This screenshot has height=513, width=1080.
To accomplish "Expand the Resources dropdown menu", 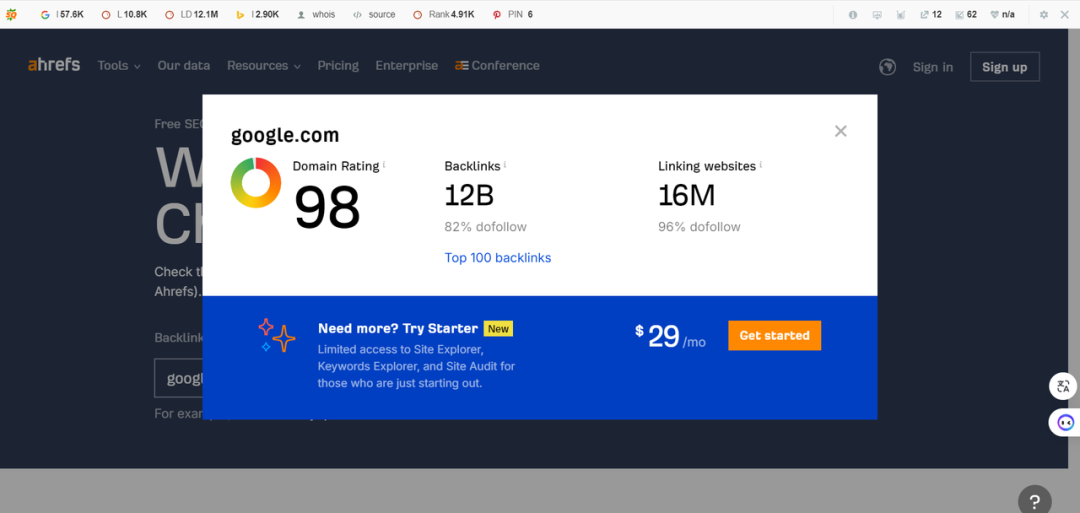I will [264, 66].
